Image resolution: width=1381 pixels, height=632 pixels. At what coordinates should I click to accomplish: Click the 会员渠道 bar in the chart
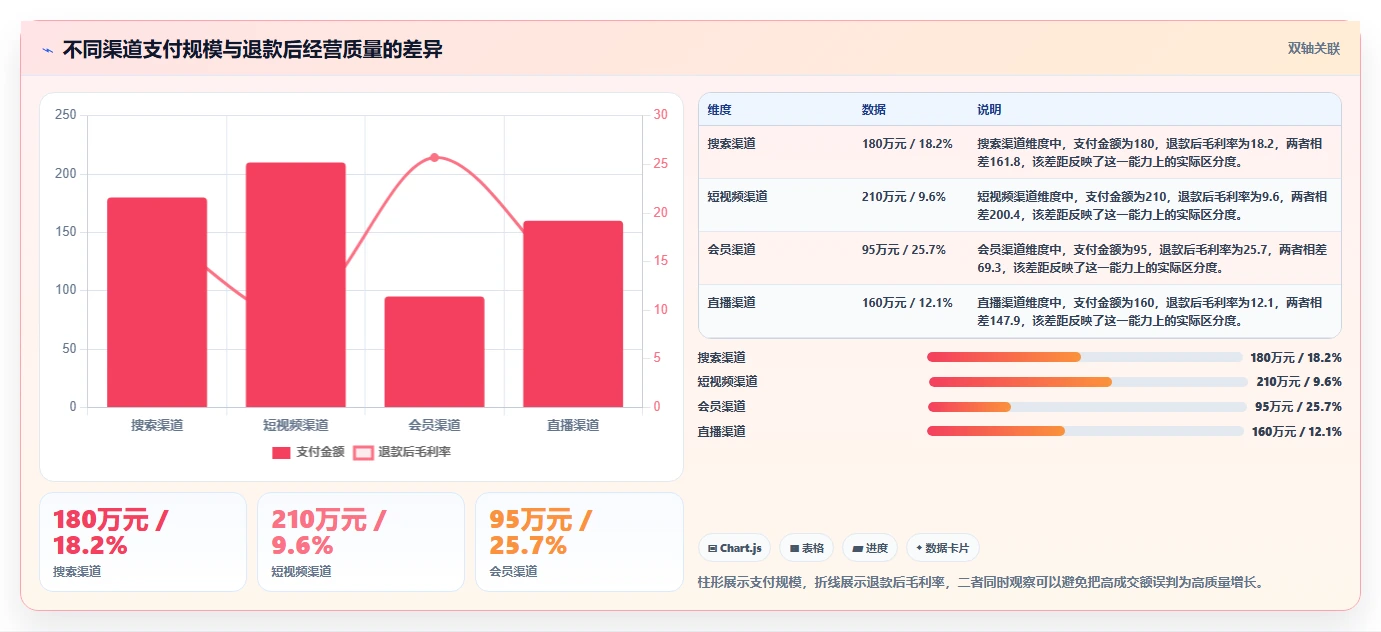click(434, 352)
